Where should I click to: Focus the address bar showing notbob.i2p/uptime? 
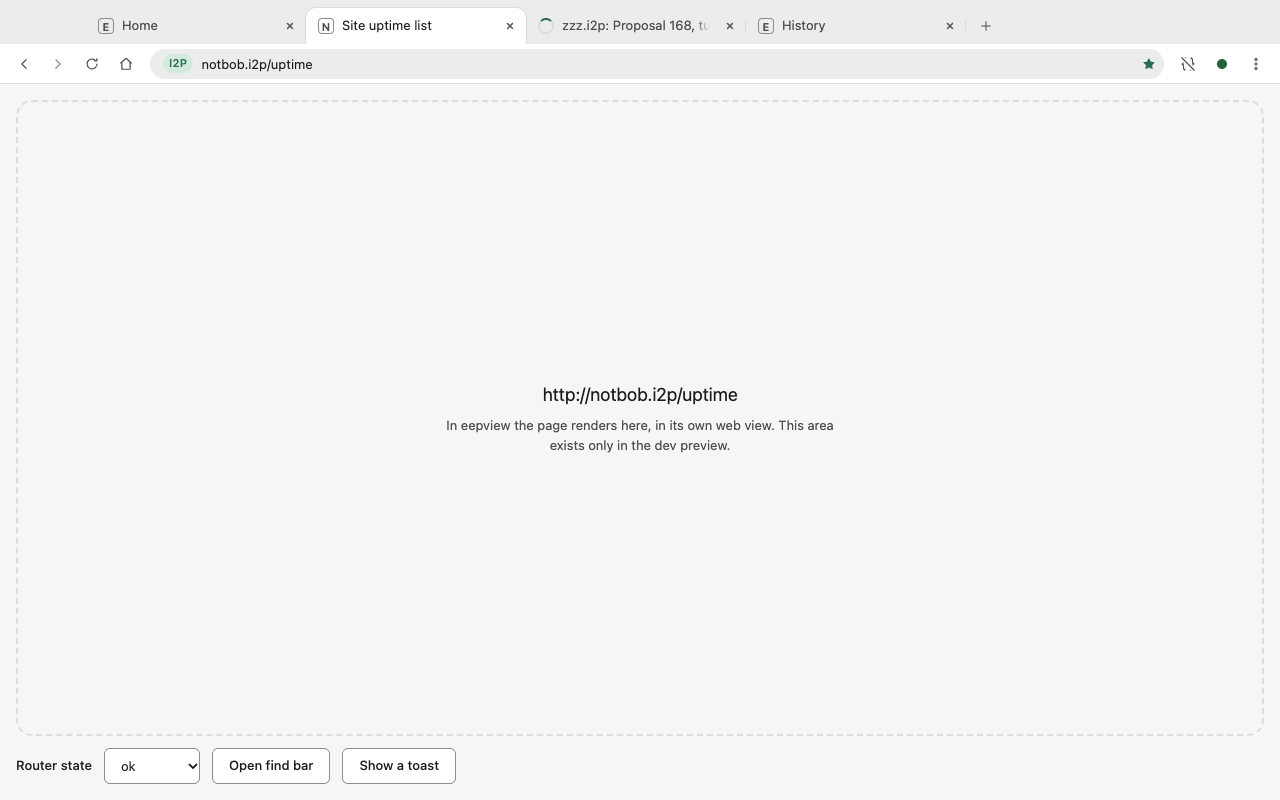point(656,64)
